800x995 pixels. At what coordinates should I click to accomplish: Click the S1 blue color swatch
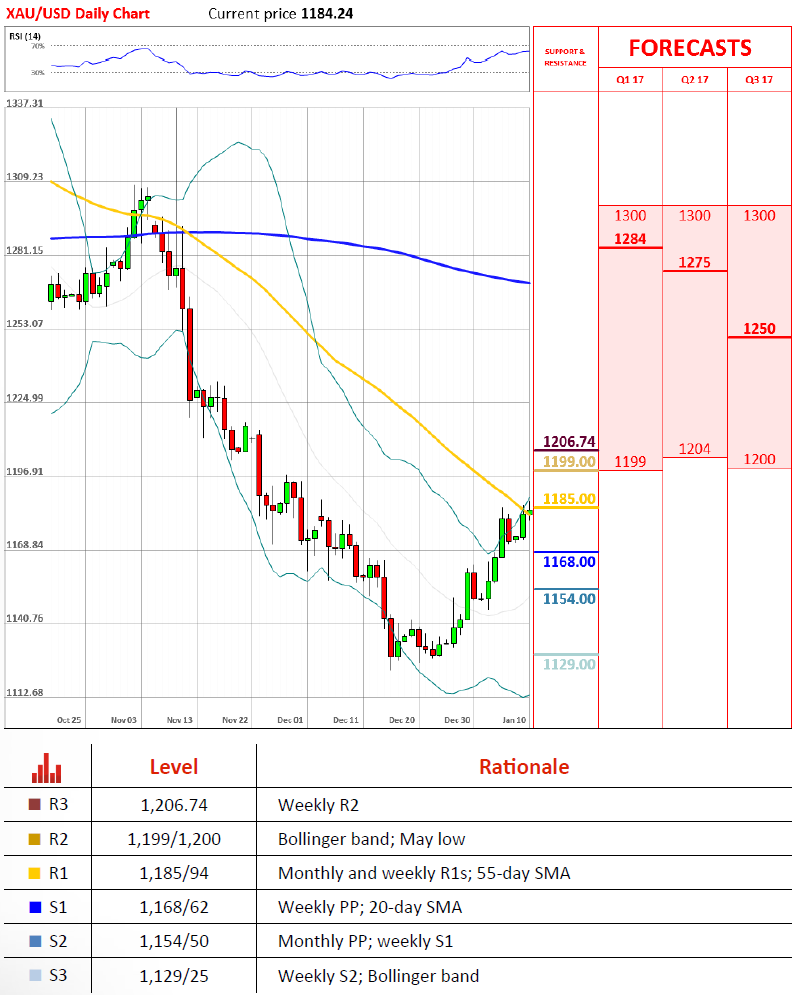(x=37, y=907)
